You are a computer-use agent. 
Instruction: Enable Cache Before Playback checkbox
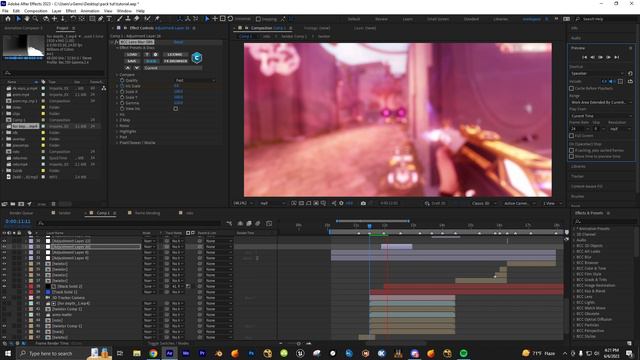tap(571, 88)
